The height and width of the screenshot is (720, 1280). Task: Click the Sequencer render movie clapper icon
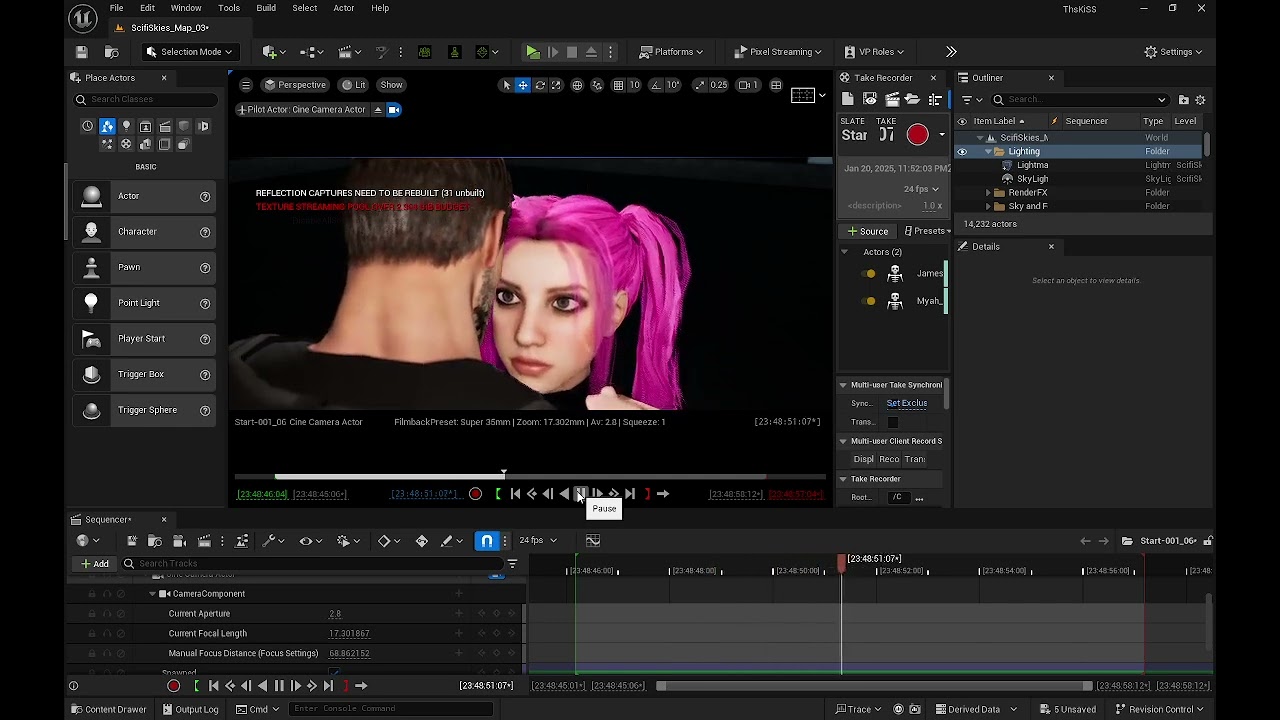(204, 541)
